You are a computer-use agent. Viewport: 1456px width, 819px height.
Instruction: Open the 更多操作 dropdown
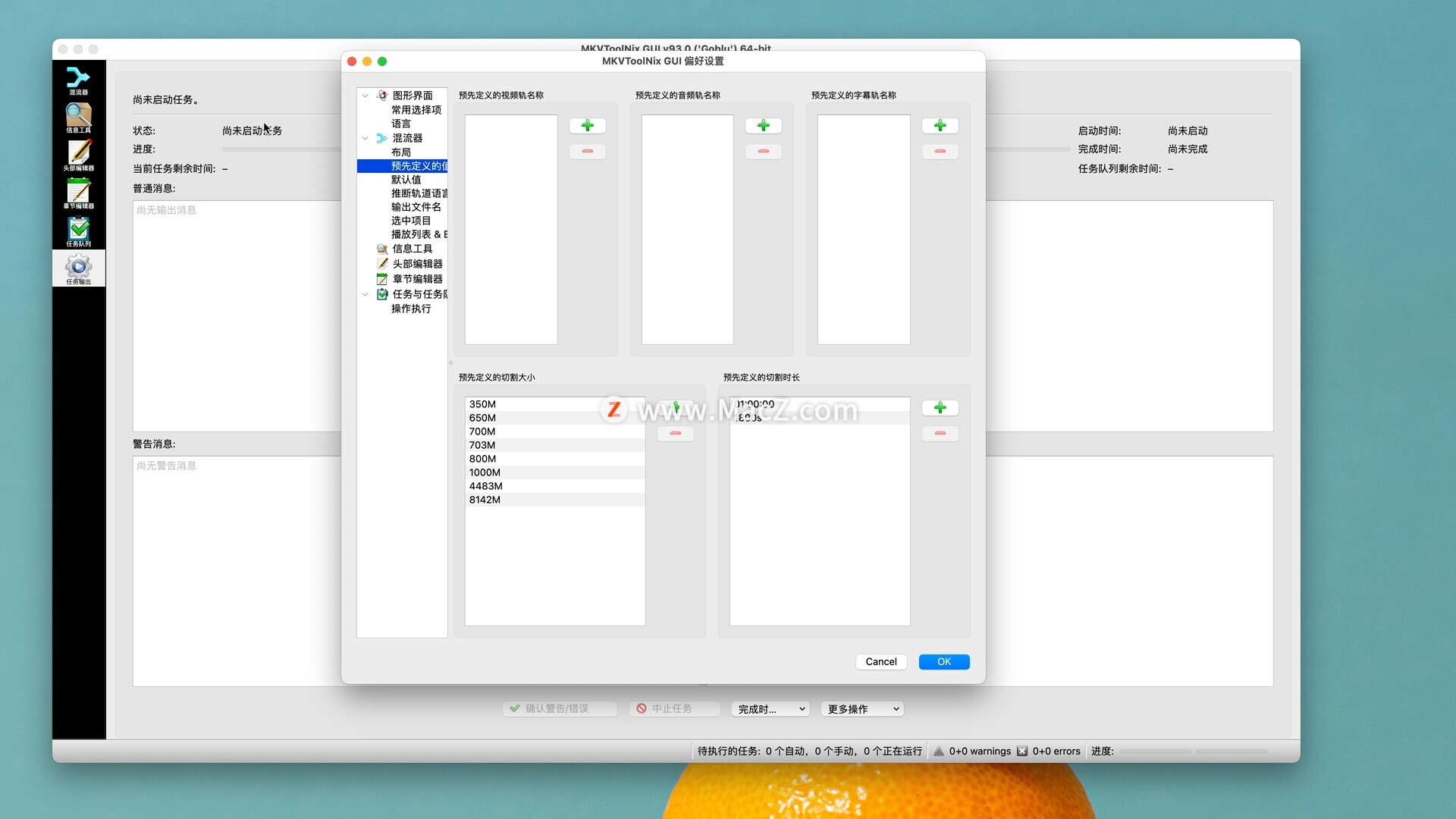coord(862,709)
